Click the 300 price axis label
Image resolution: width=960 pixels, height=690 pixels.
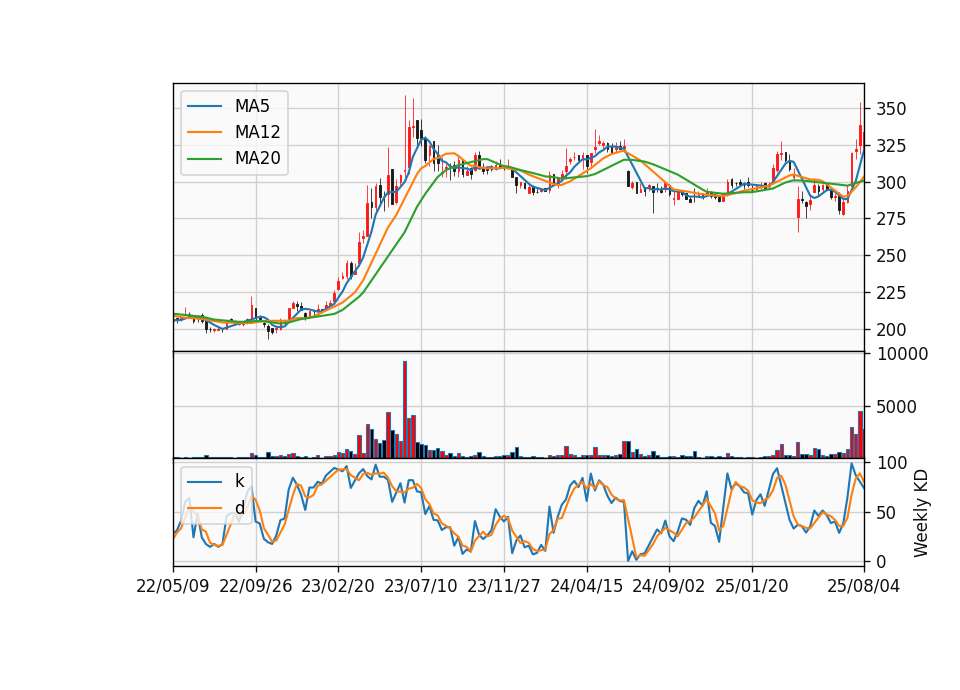pyautogui.click(x=891, y=182)
